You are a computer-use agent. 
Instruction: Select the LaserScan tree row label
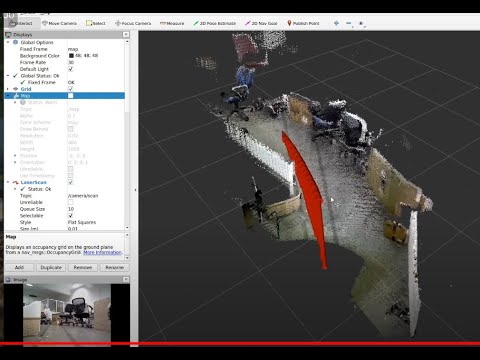(33, 182)
